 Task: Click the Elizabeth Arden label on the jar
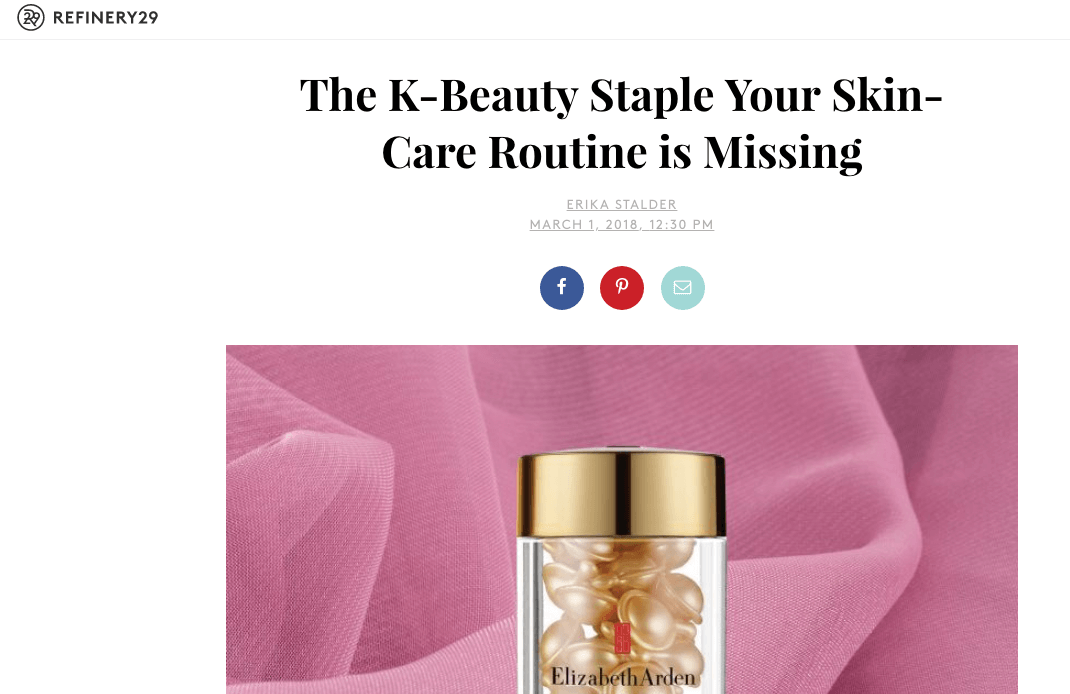tap(622, 676)
